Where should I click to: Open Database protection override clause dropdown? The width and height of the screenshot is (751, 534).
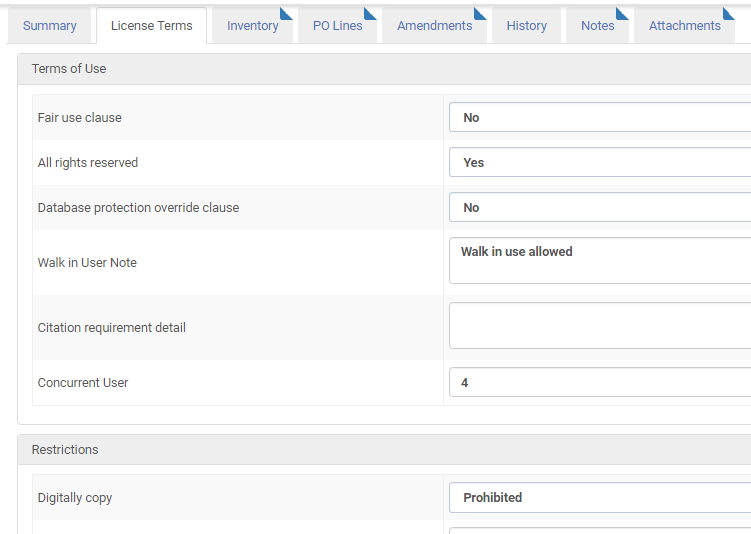coord(600,208)
